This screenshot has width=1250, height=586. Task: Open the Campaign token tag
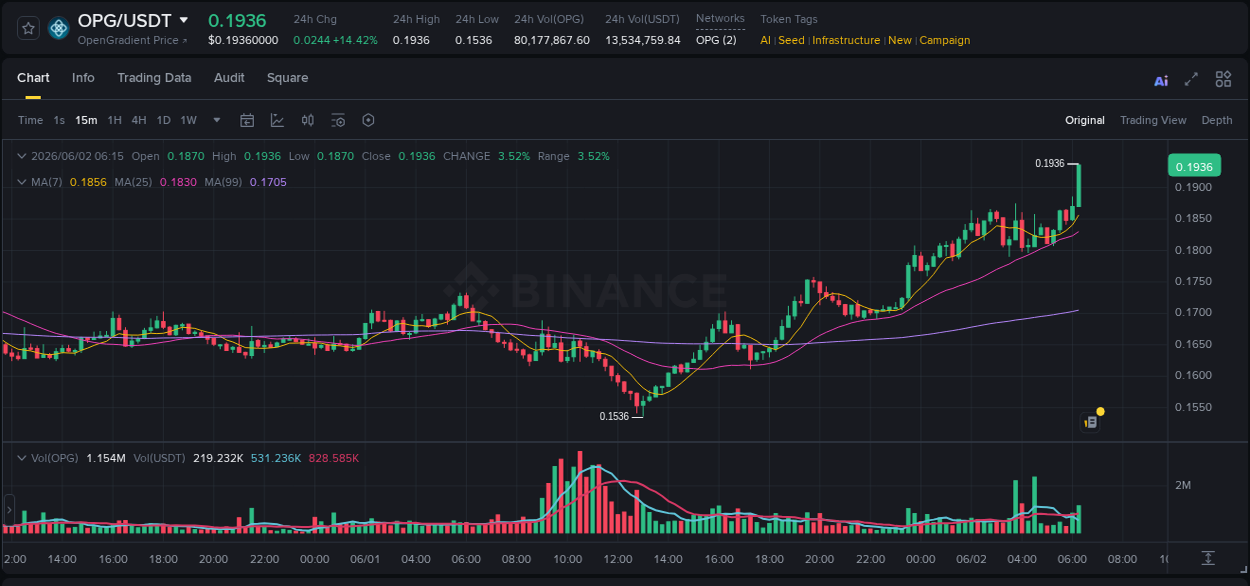[945, 40]
